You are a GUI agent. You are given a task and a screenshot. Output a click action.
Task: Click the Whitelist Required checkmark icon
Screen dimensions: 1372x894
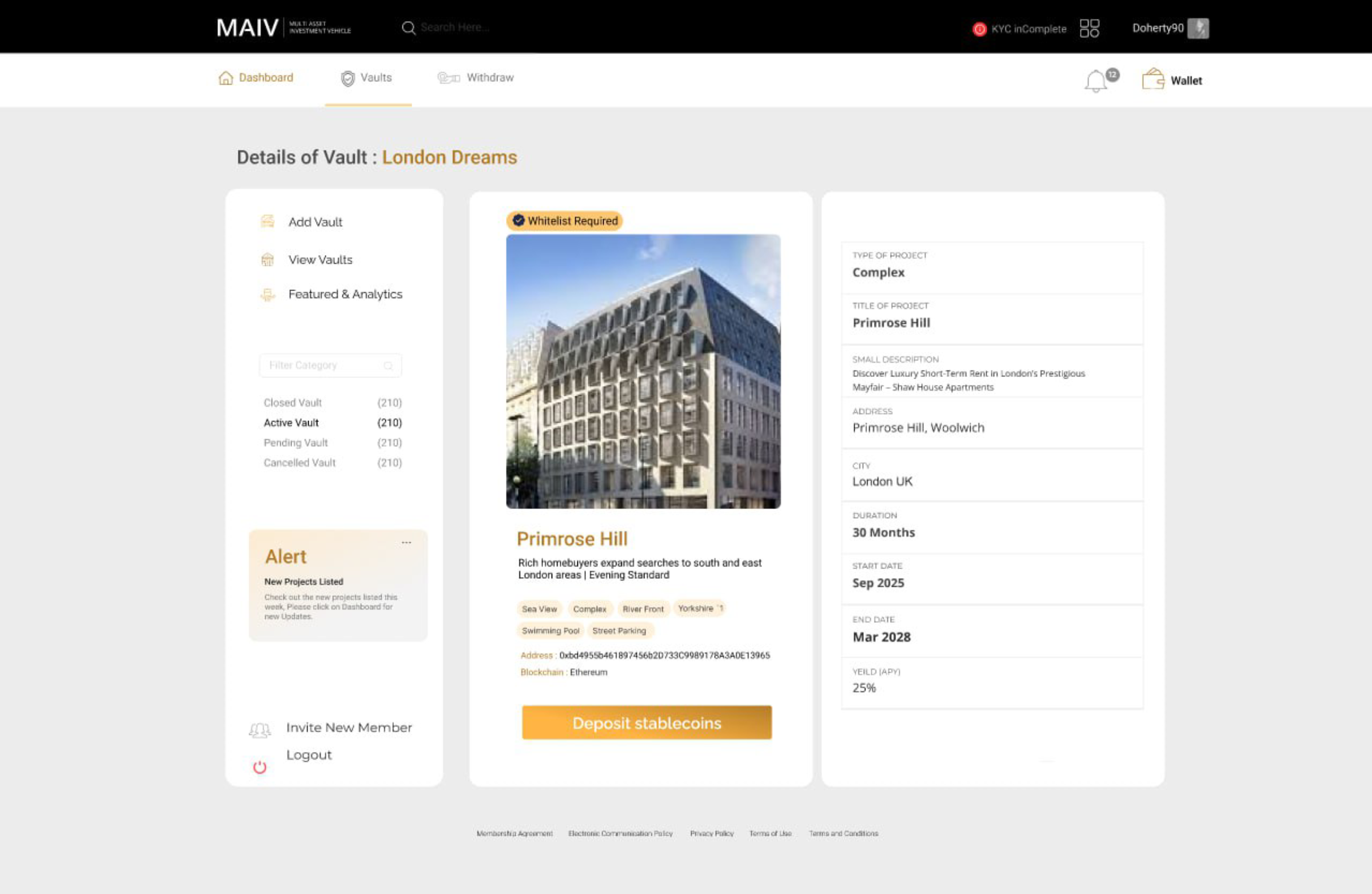click(519, 220)
